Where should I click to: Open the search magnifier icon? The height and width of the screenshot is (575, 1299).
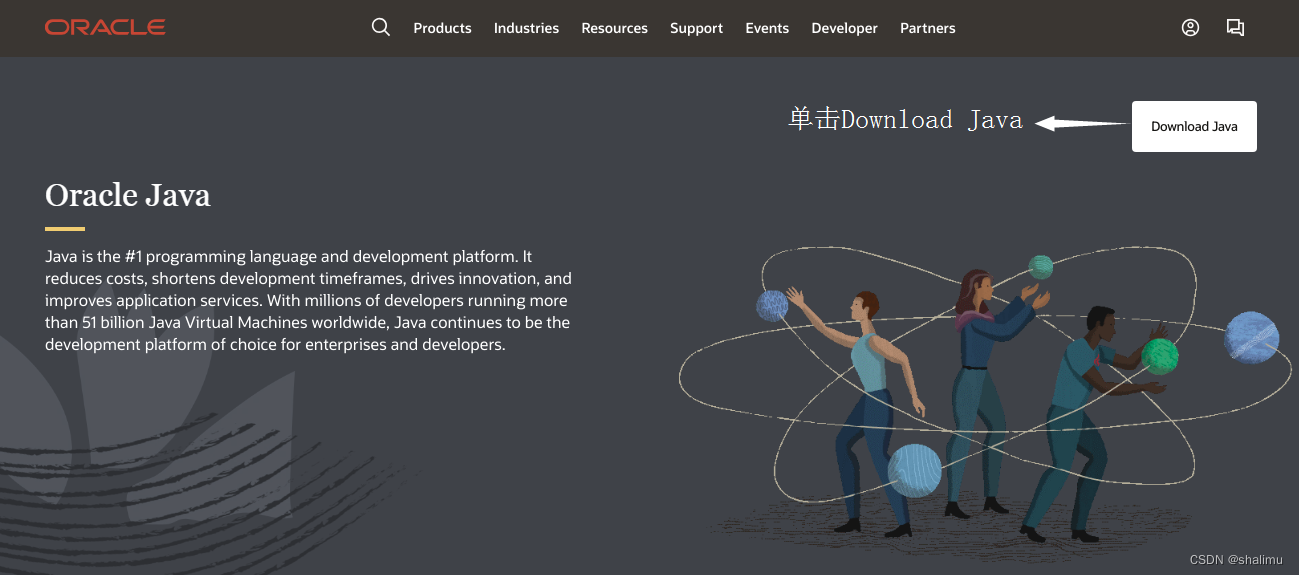[x=380, y=28]
